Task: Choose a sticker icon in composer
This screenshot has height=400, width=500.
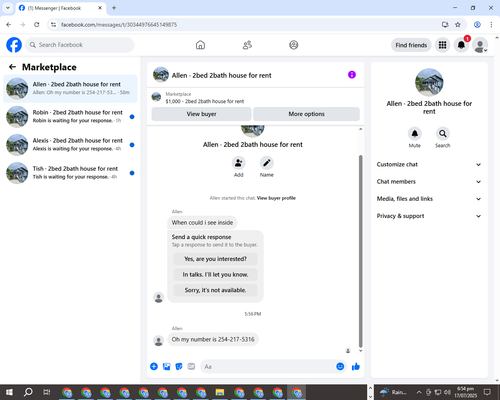Action: tap(179, 367)
